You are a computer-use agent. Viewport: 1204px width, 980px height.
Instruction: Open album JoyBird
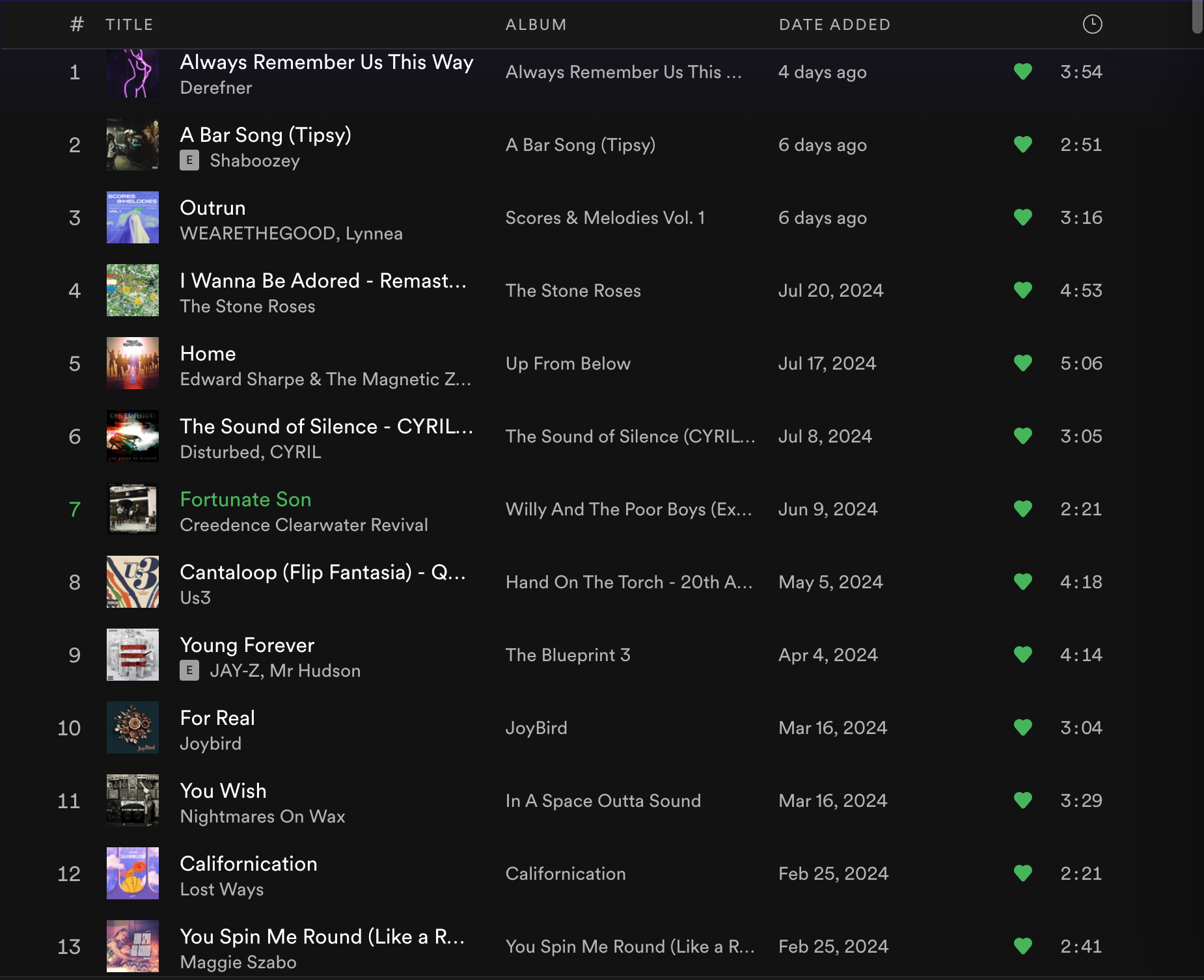tap(536, 728)
